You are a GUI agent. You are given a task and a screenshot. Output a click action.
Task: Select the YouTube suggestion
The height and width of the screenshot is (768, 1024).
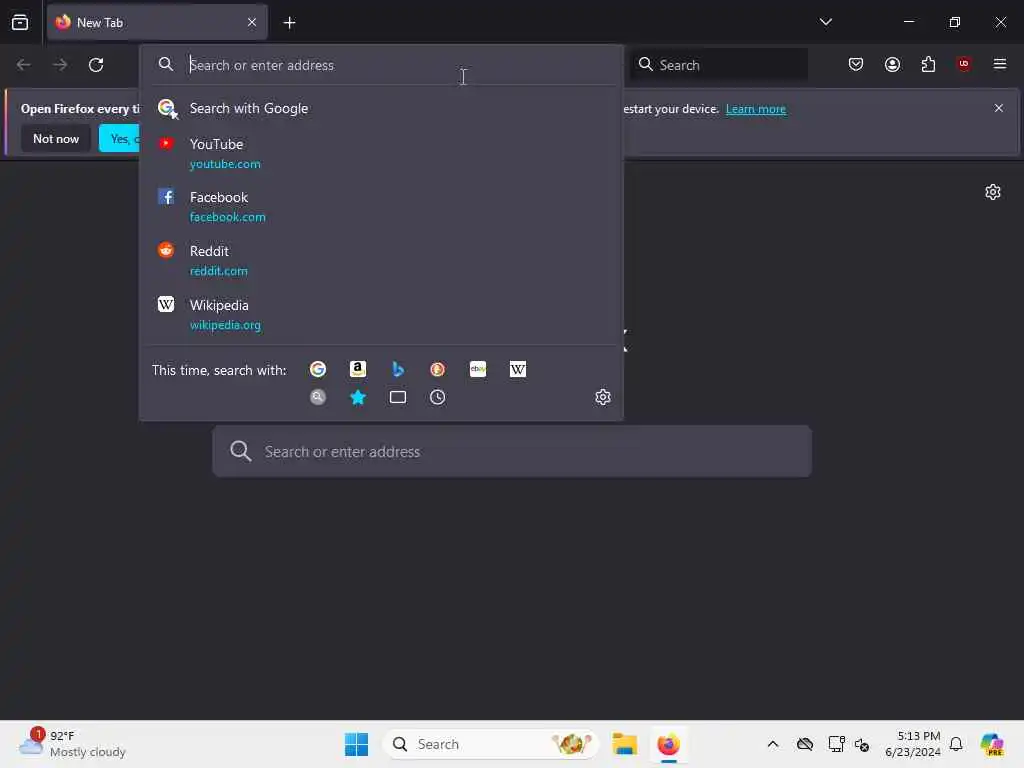[381, 153]
